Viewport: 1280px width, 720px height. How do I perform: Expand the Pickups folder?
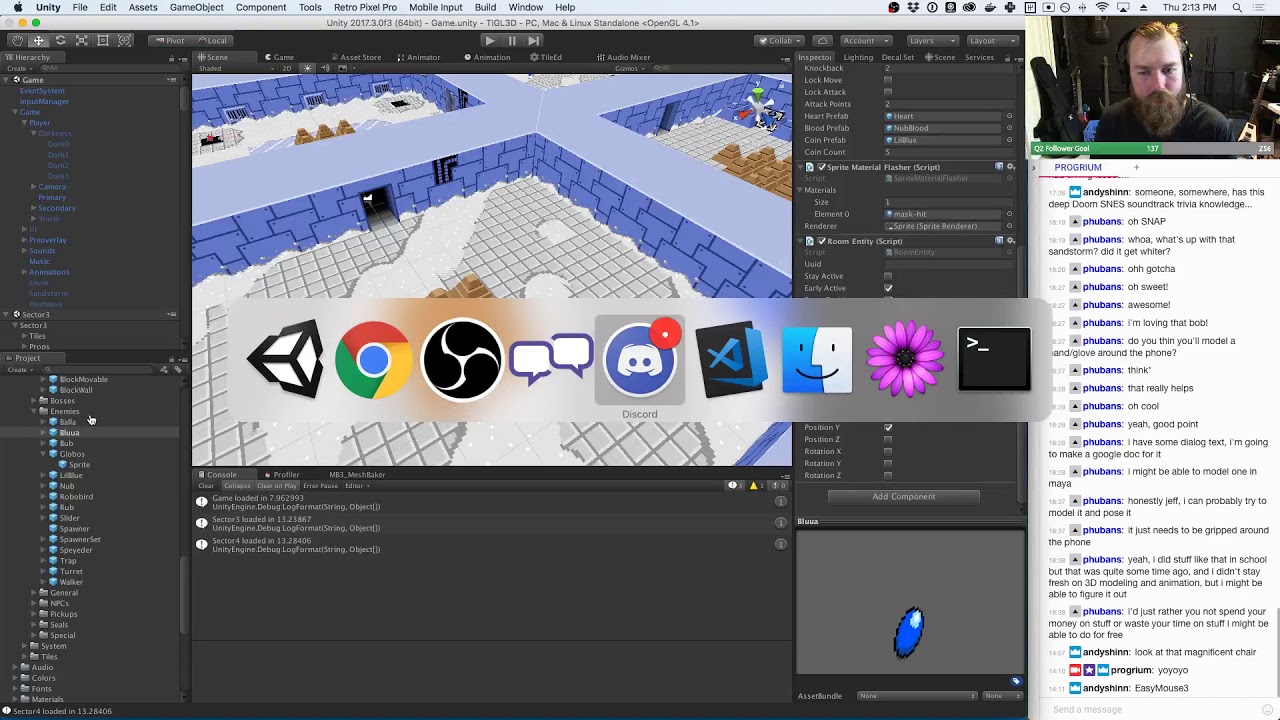33,614
